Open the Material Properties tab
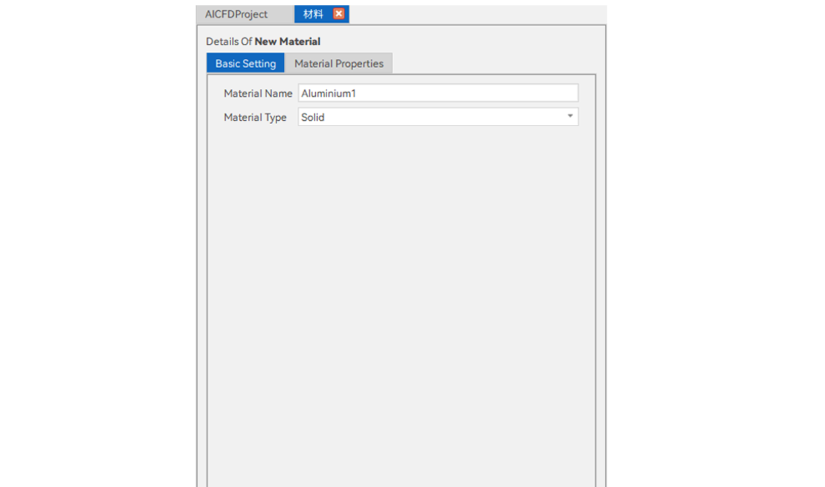Screen dimensions: 825x487 pyautogui.click(x=339, y=63)
